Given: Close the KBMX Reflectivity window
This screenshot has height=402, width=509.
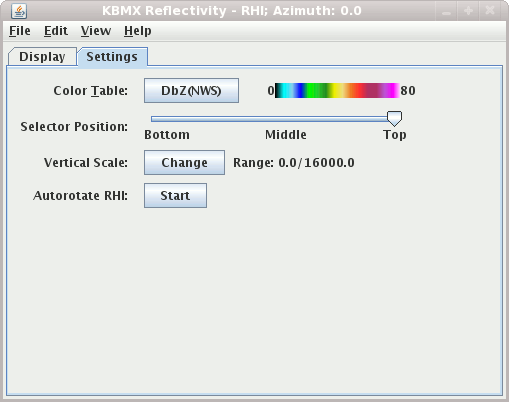Looking at the screenshot, I should point(490,11).
